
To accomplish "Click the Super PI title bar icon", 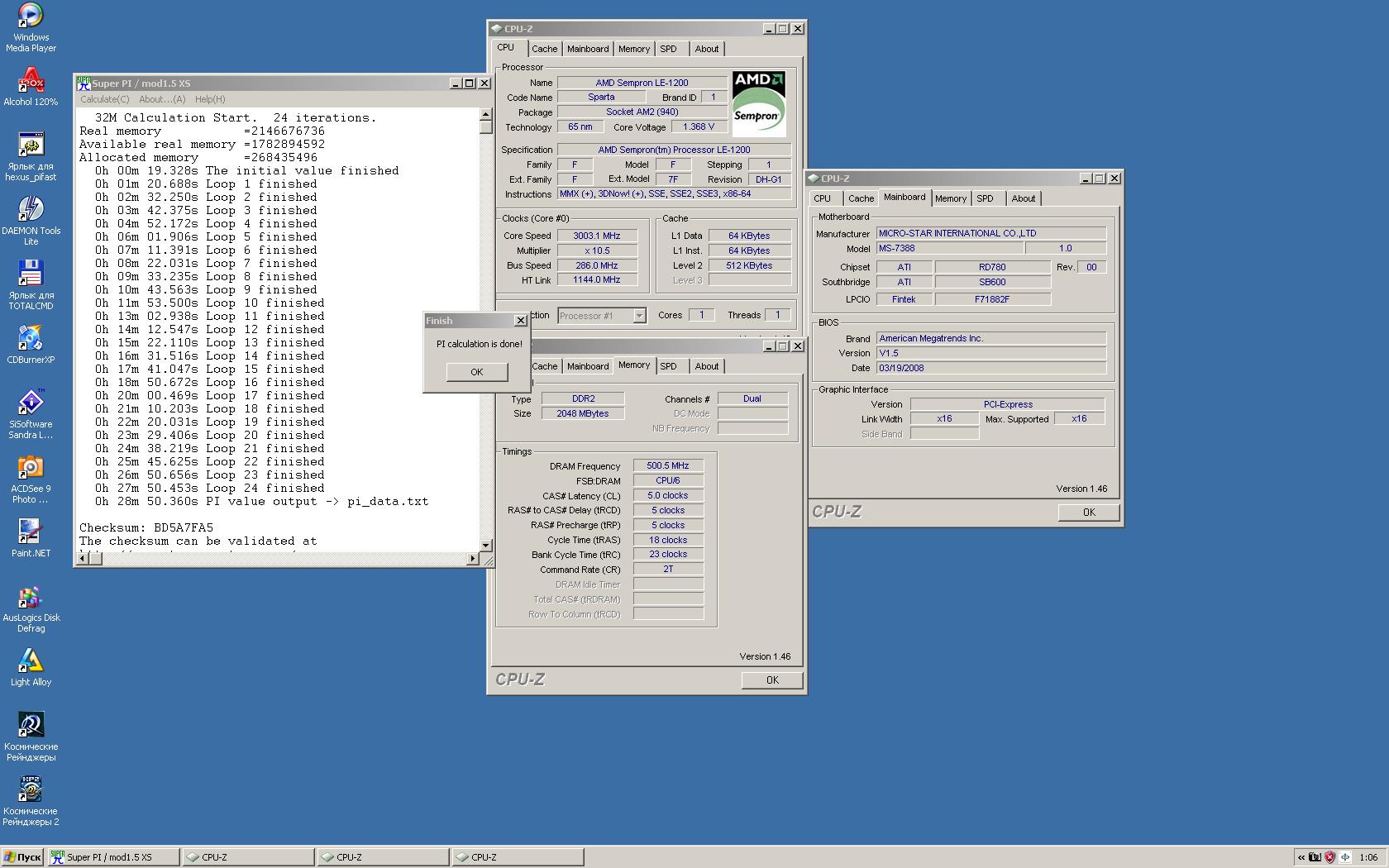I will point(84,83).
